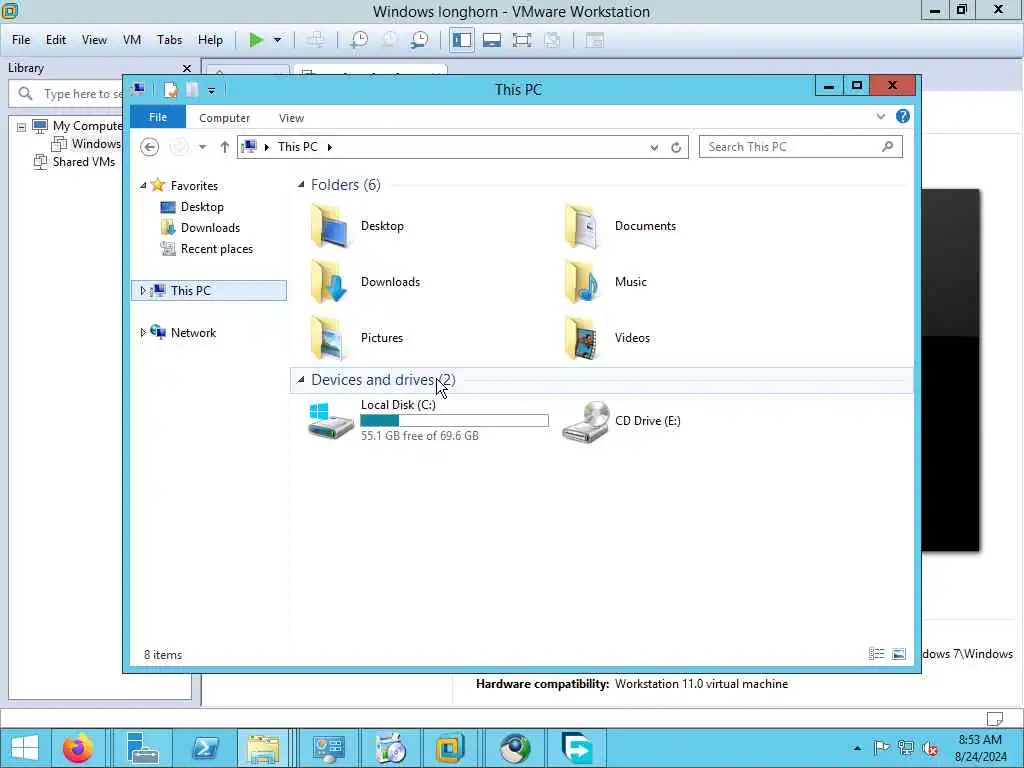Open the VM menu
The height and width of the screenshot is (768, 1024).
click(132, 40)
